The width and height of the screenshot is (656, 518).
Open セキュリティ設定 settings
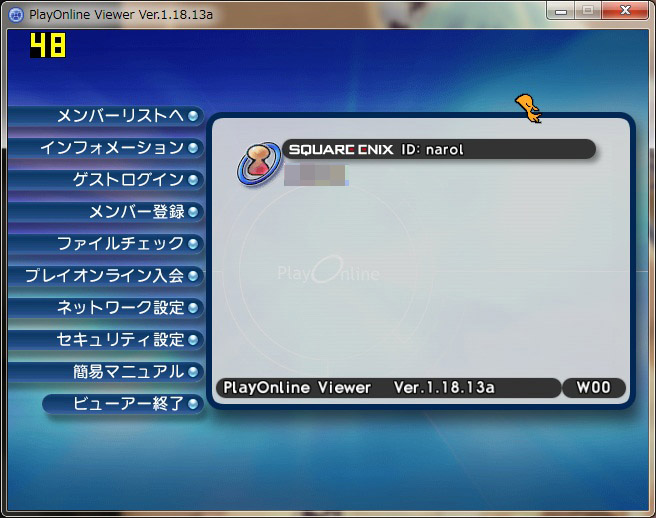click(x=105, y=340)
